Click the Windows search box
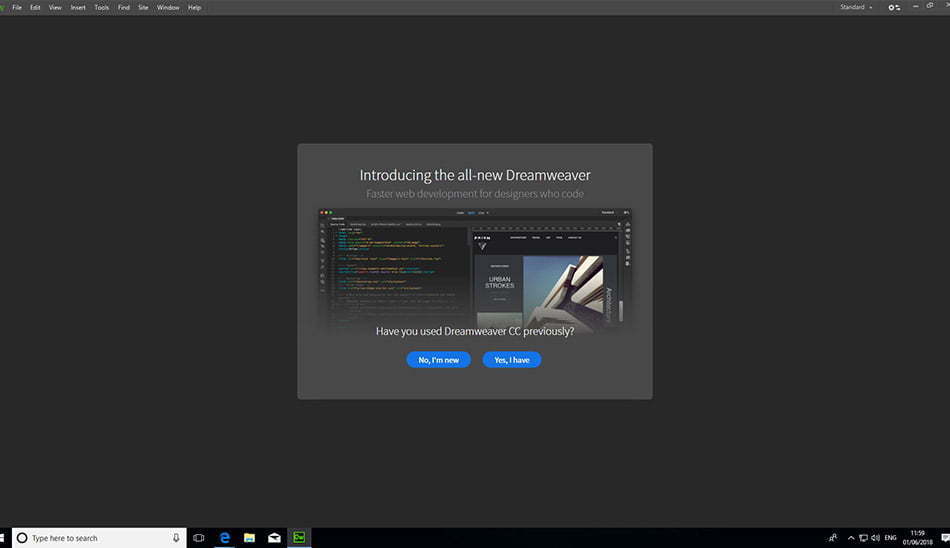Viewport: 950px width, 548px height. point(99,538)
